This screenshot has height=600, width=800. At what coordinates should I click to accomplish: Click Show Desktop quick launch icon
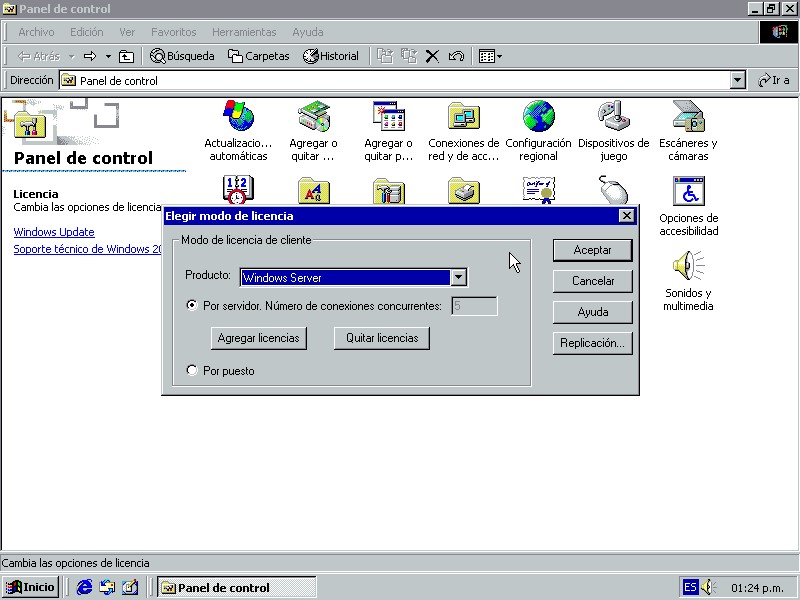pyautogui.click(x=130, y=587)
